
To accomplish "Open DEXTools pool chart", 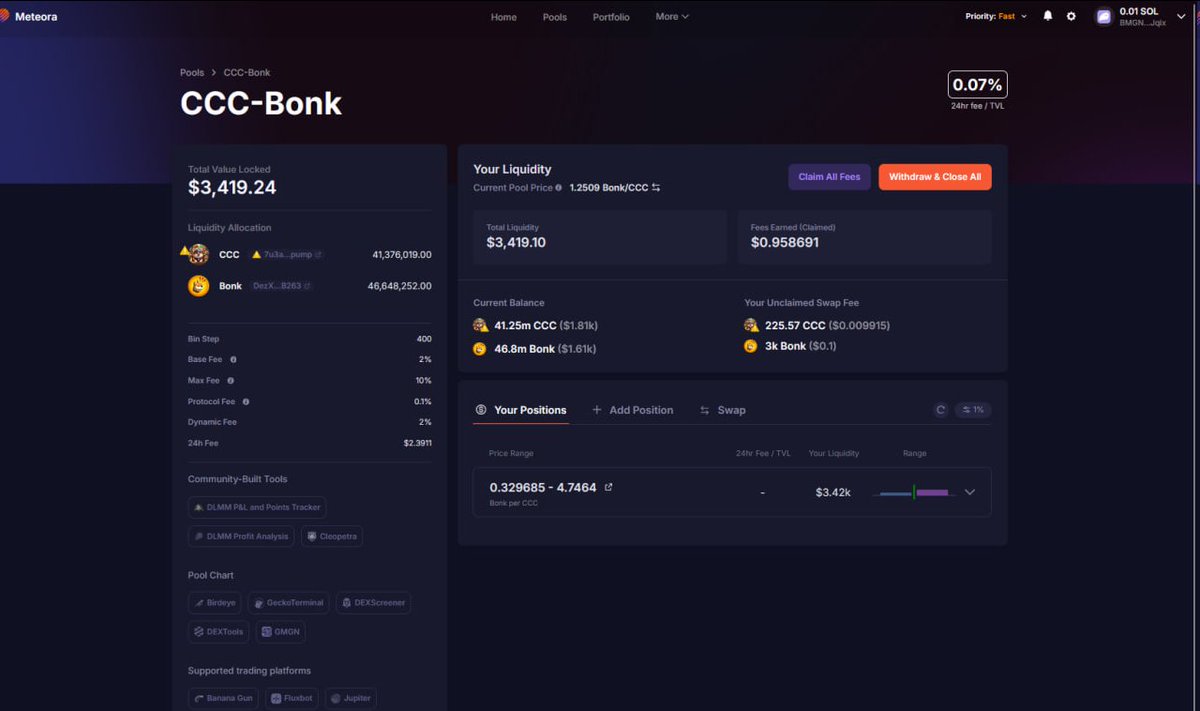I will click(219, 632).
